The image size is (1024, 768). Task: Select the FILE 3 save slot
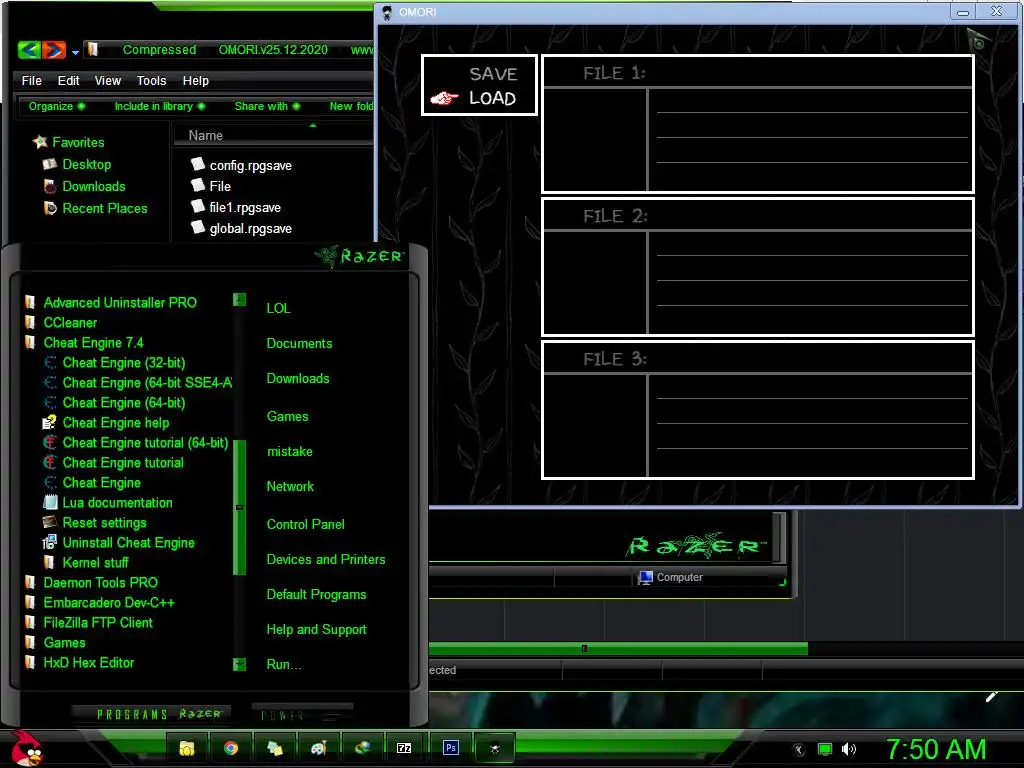(x=758, y=410)
